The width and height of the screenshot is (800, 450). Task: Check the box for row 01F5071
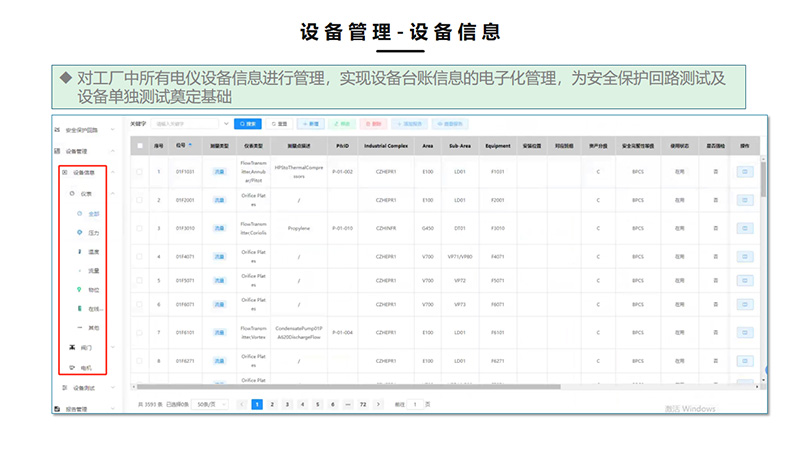point(139,281)
